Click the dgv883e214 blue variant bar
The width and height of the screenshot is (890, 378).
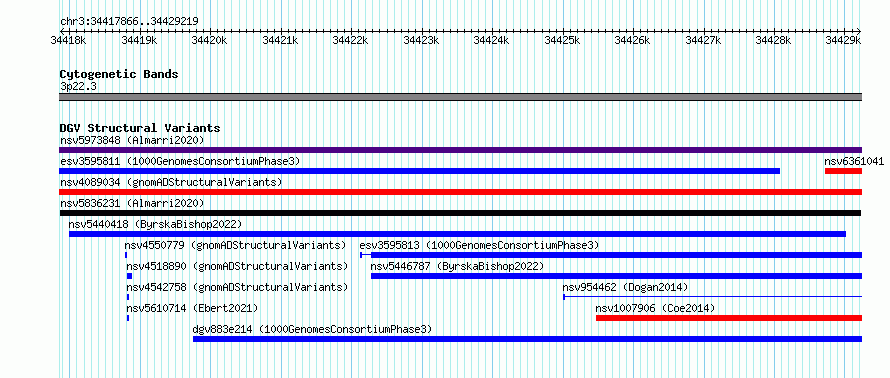(x=527, y=339)
